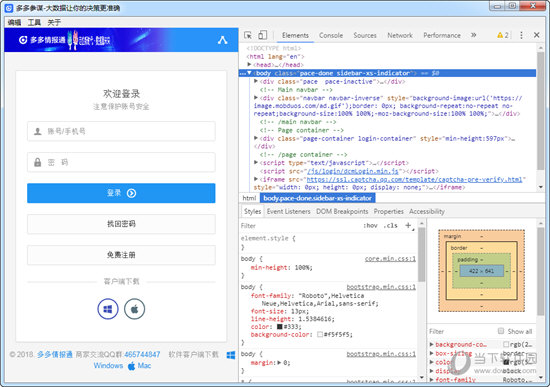Viewport: 550px width, 387px height.
Task: Expand computed box-sizing property
Action: pyautogui.click(x=432, y=353)
